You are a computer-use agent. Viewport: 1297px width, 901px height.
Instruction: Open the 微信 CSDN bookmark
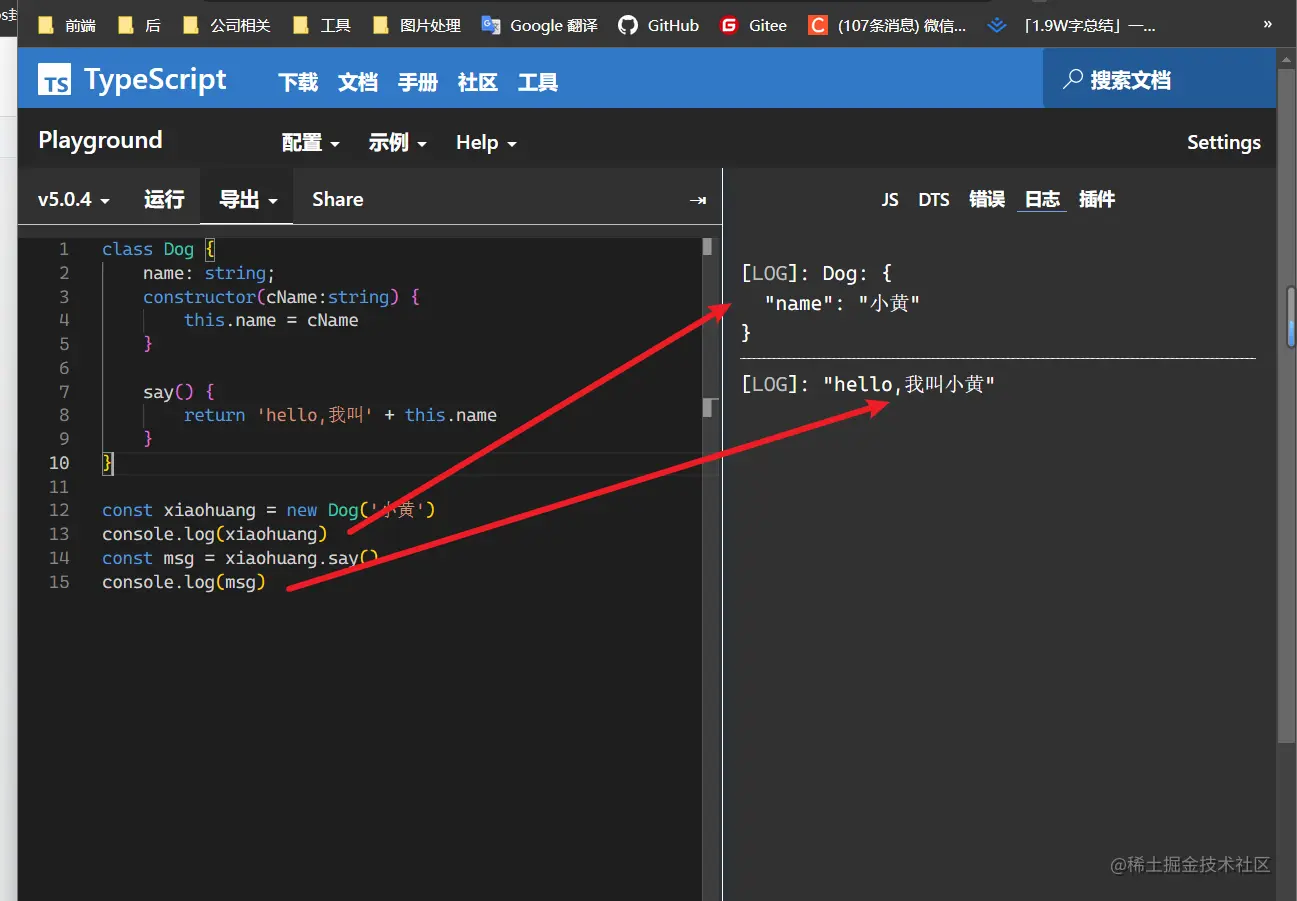[x=888, y=25]
